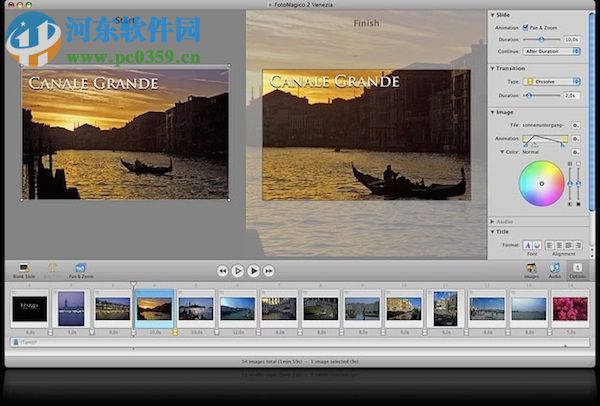Screen dimensions: 600x406
Task: Select the pink flower slide thumbnail
Action: (570, 308)
